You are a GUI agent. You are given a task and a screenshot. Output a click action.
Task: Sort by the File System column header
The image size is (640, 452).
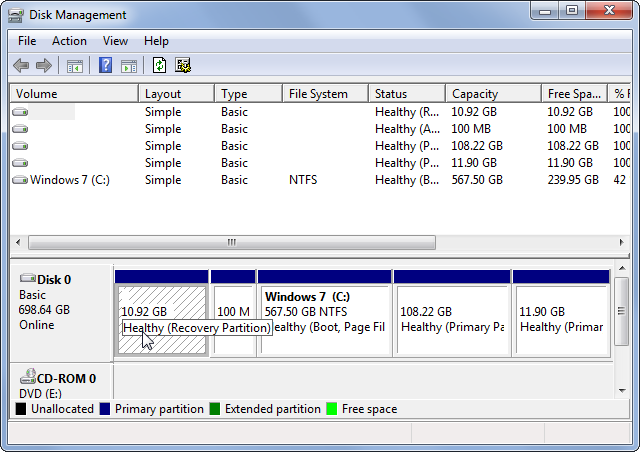coord(318,94)
